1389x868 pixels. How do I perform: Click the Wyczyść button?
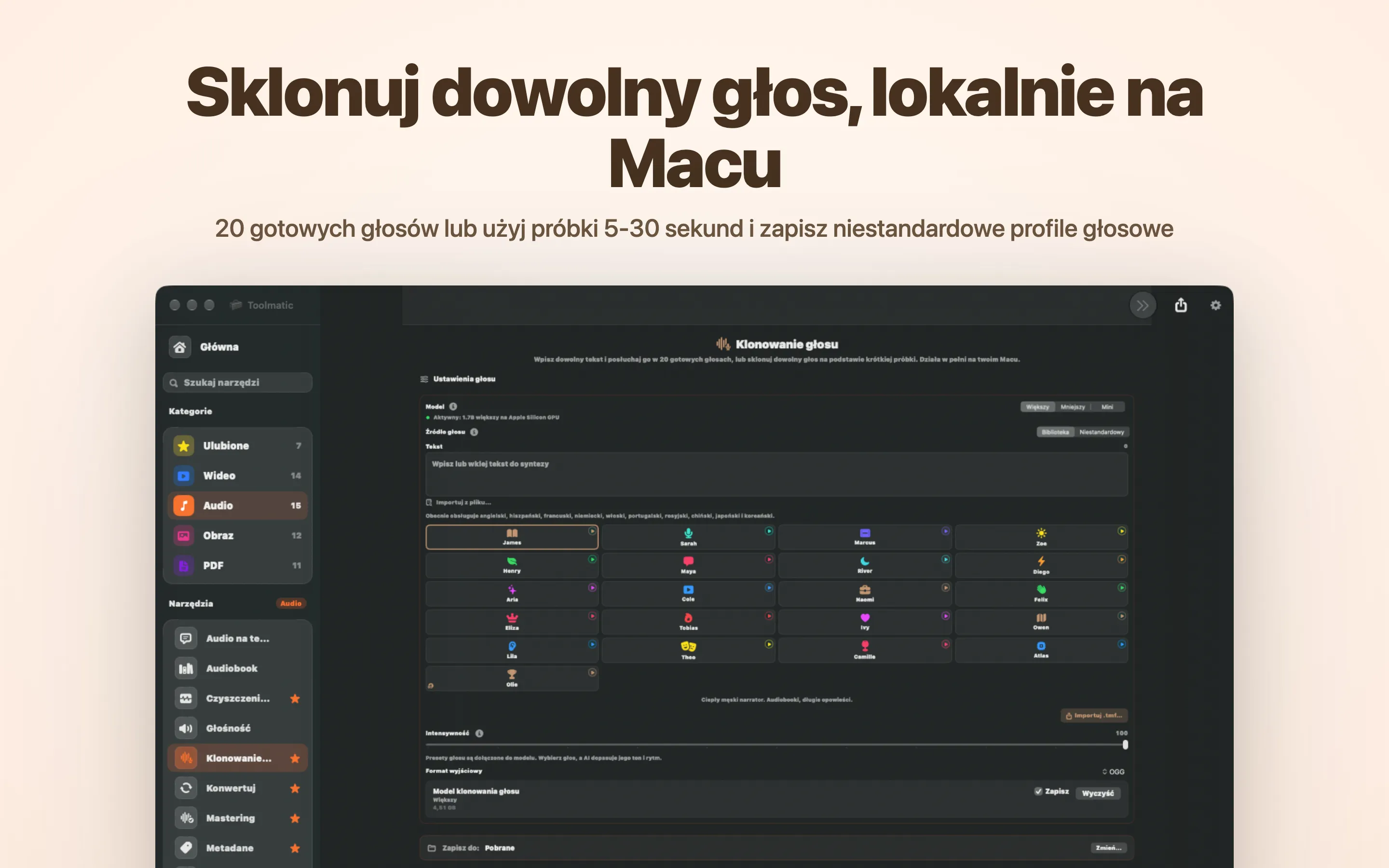(1097, 793)
